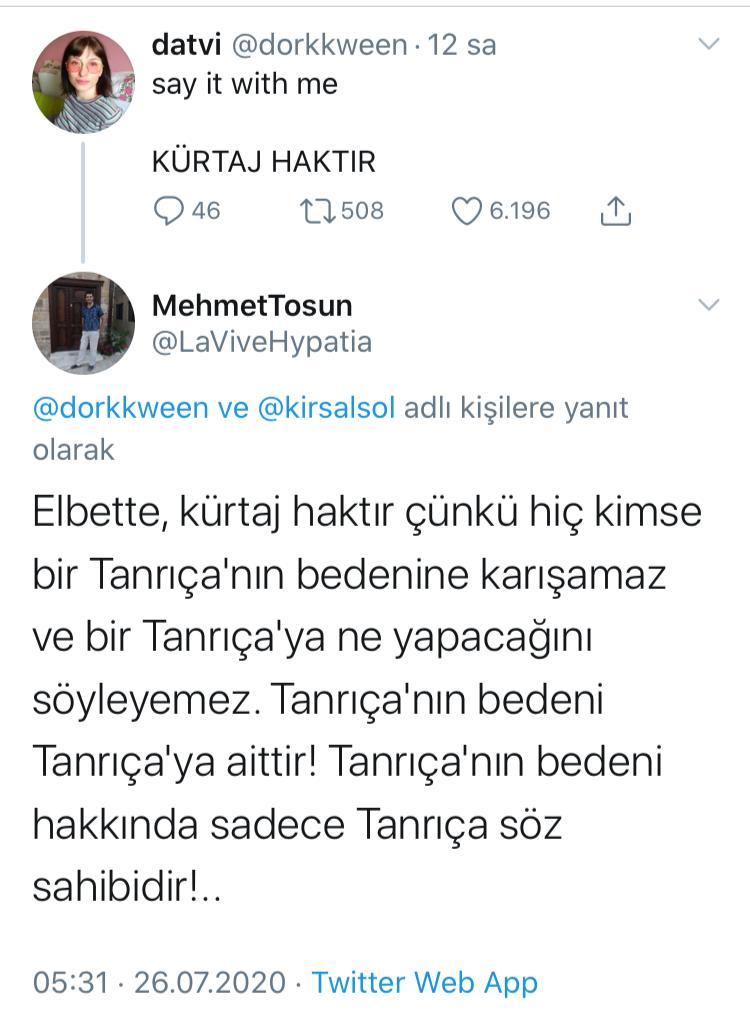This screenshot has width=750, height=1011.
Task: Like datvi's tweet with the heart icon
Action: (x=467, y=211)
